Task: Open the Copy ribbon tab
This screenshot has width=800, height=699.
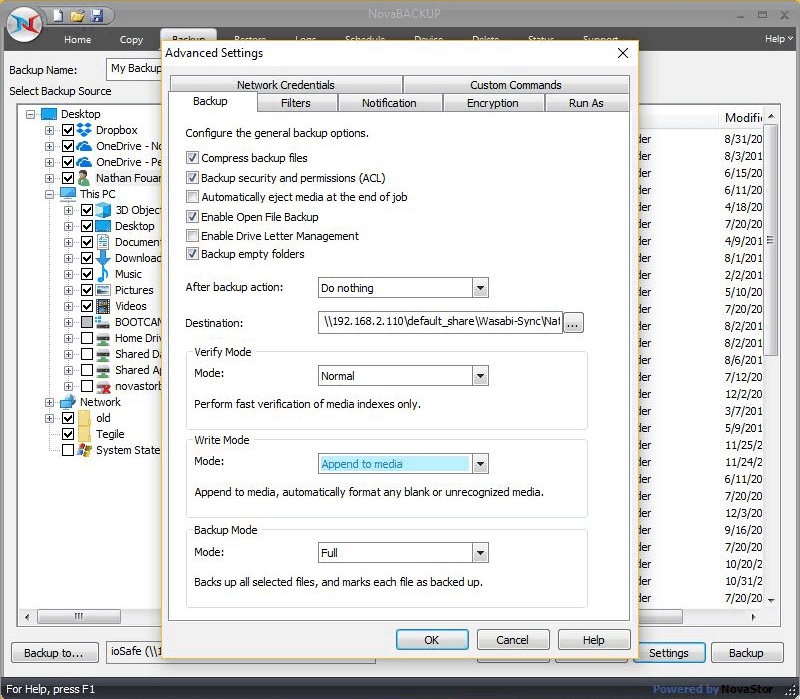Action: click(x=132, y=39)
